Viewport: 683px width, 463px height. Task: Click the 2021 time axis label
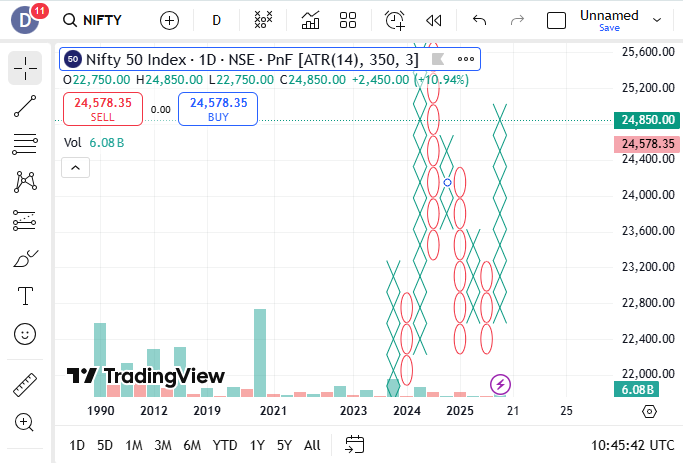pyautogui.click(x=273, y=411)
